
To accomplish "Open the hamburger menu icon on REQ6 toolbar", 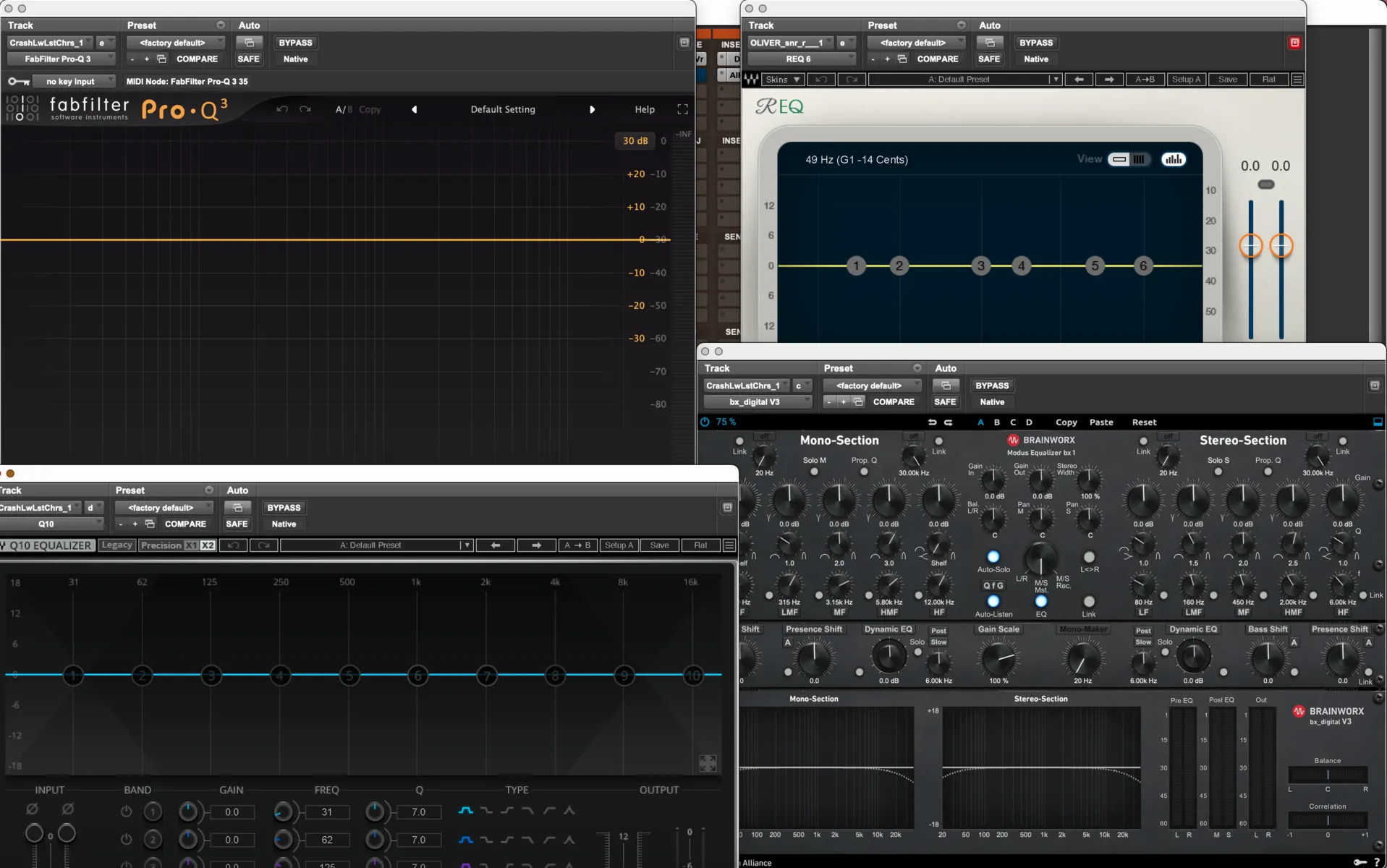I will click(x=1298, y=80).
